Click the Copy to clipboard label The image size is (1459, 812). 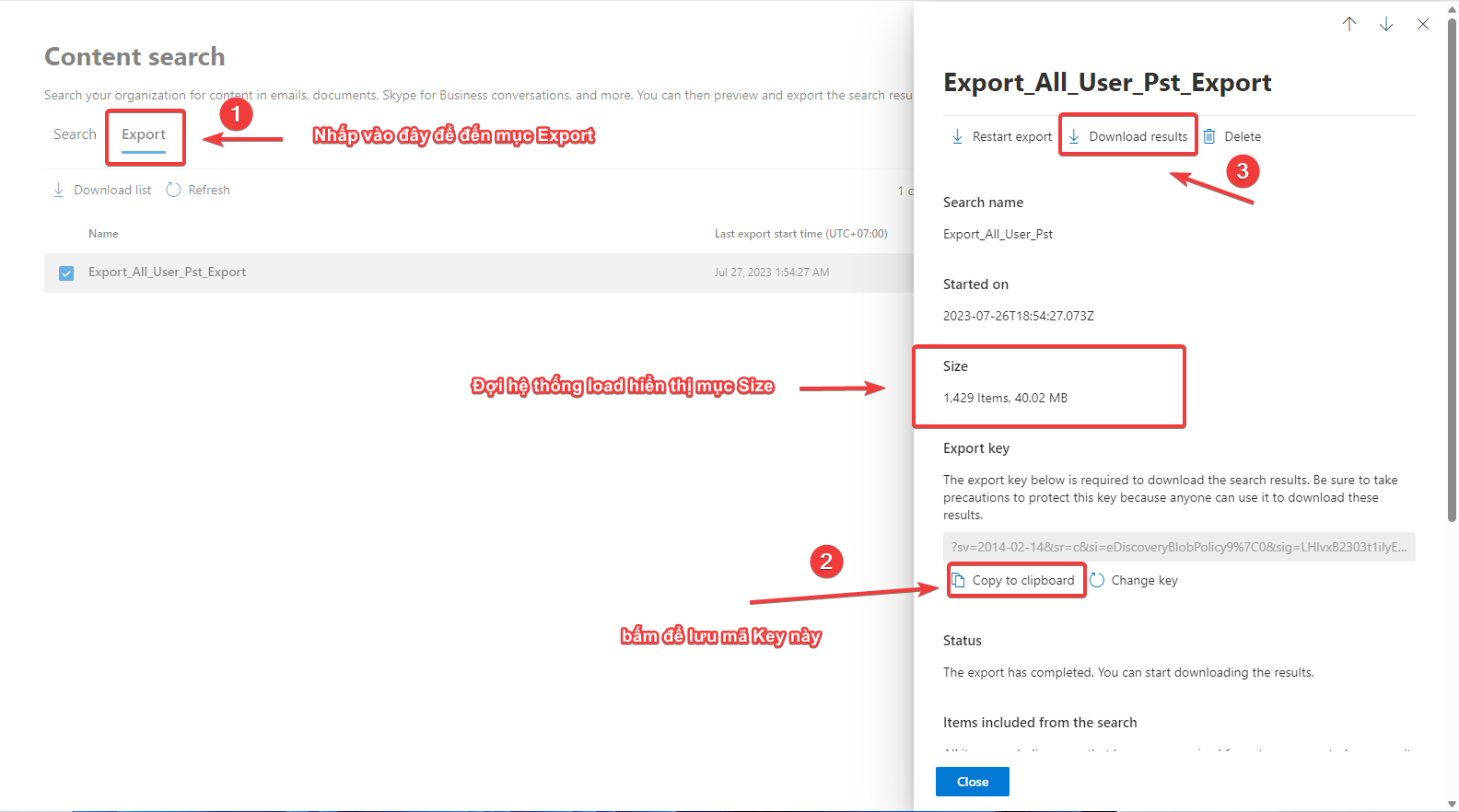(x=1023, y=580)
